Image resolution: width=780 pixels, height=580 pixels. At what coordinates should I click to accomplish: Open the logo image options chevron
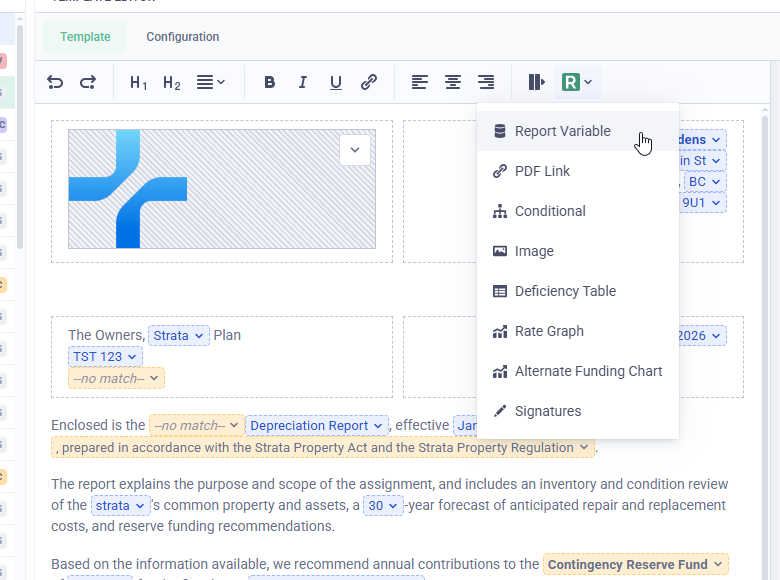click(x=355, y=150)
